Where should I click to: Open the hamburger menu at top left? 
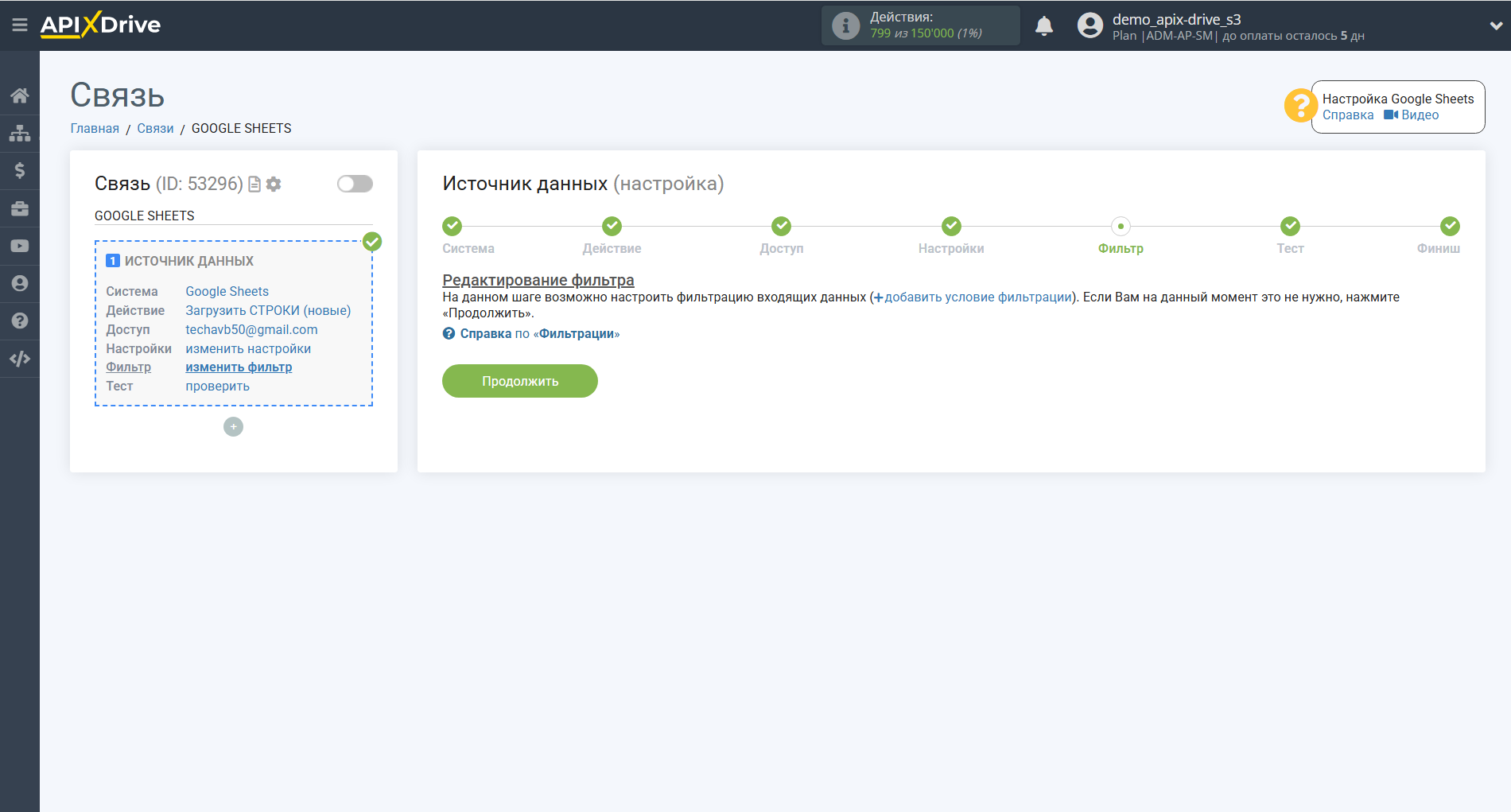(x=19, y=24)
